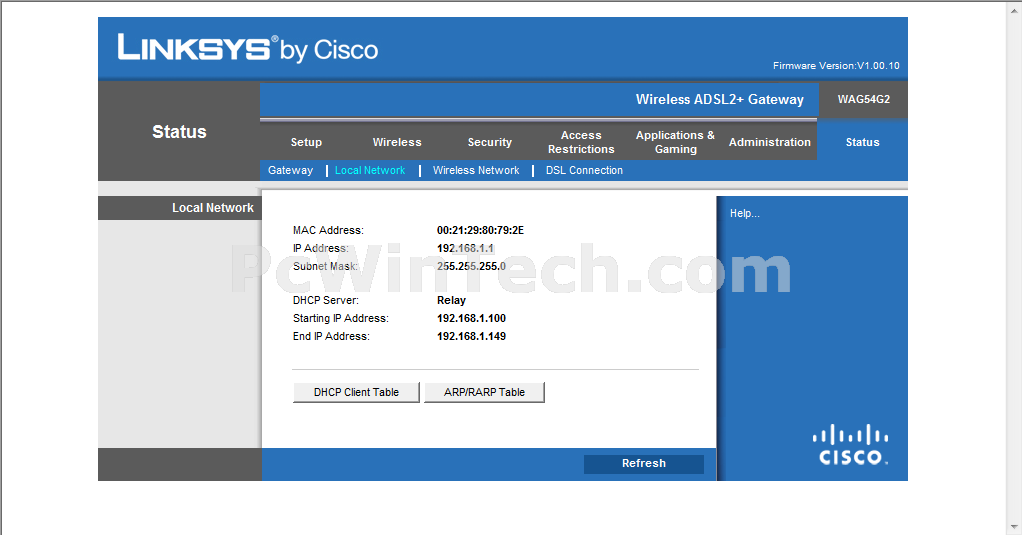
Task: Click the Wireless ADSL2+ Gateway title
Action: pos(720,100)
